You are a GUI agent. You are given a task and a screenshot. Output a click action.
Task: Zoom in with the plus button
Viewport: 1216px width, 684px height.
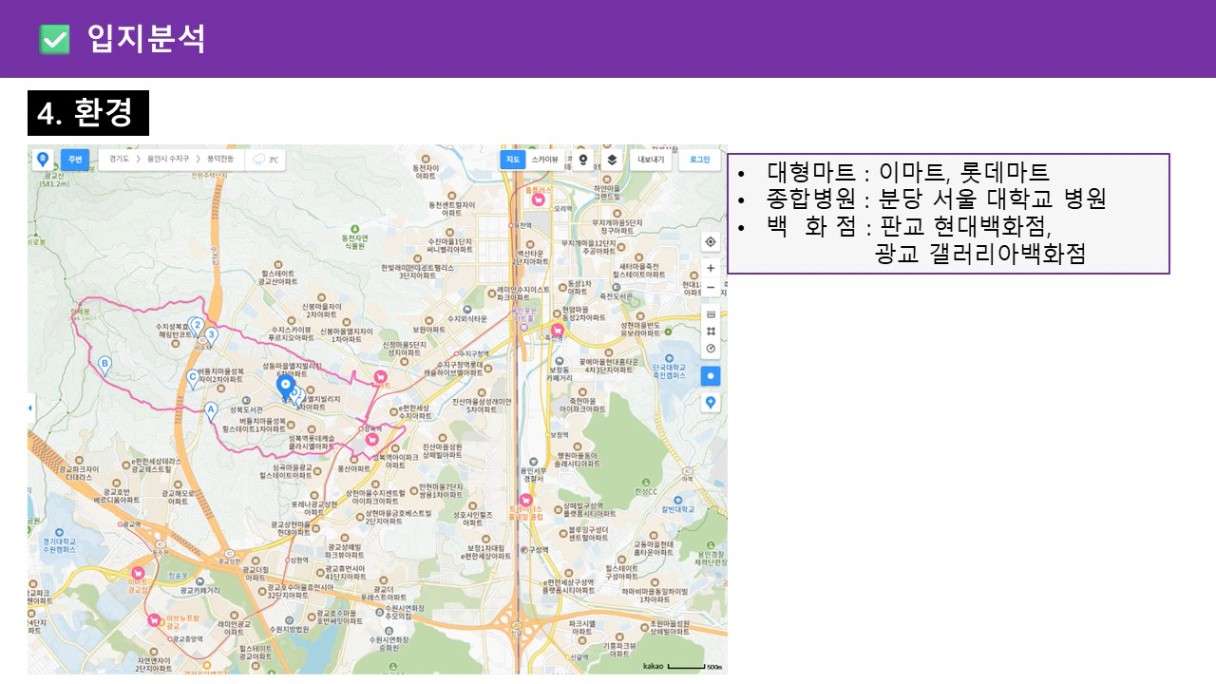pyautogui.click(x=710, y=268)
